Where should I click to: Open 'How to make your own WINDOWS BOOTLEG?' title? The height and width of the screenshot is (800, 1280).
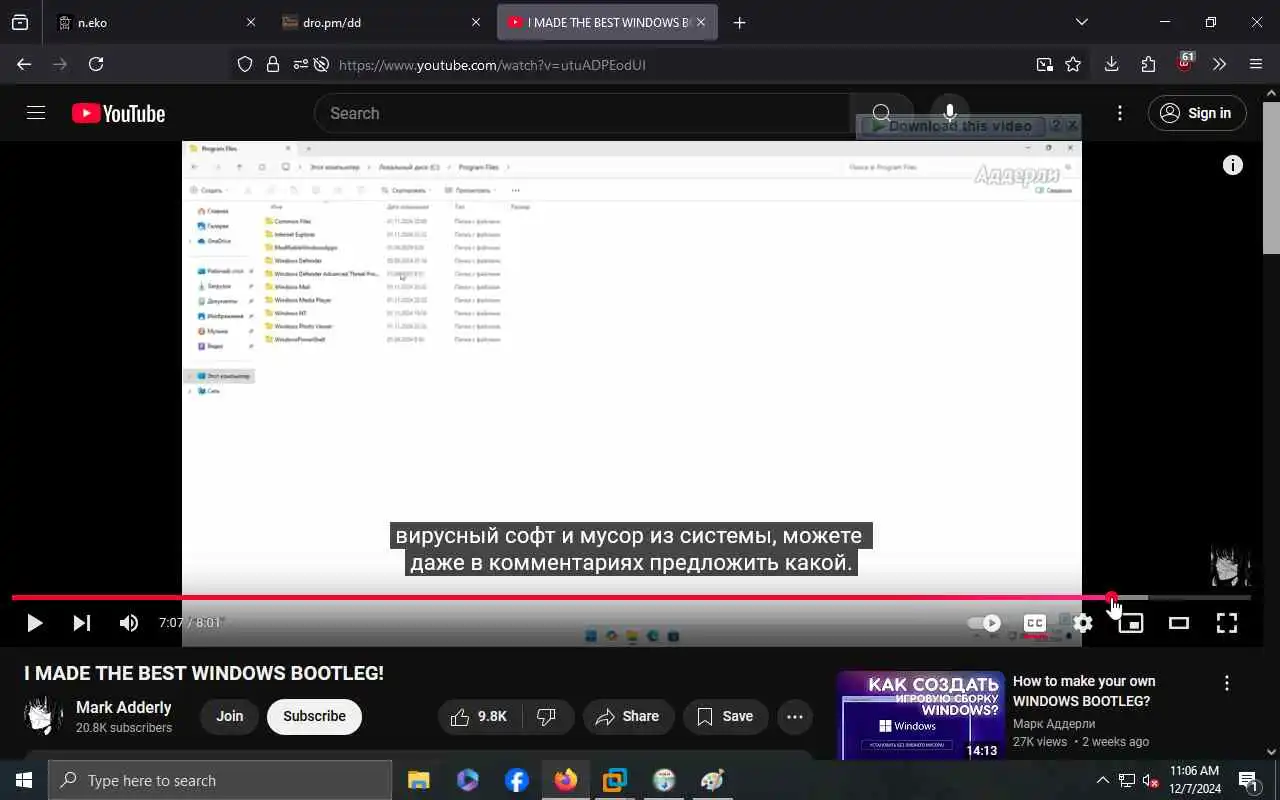[1084, 691]
